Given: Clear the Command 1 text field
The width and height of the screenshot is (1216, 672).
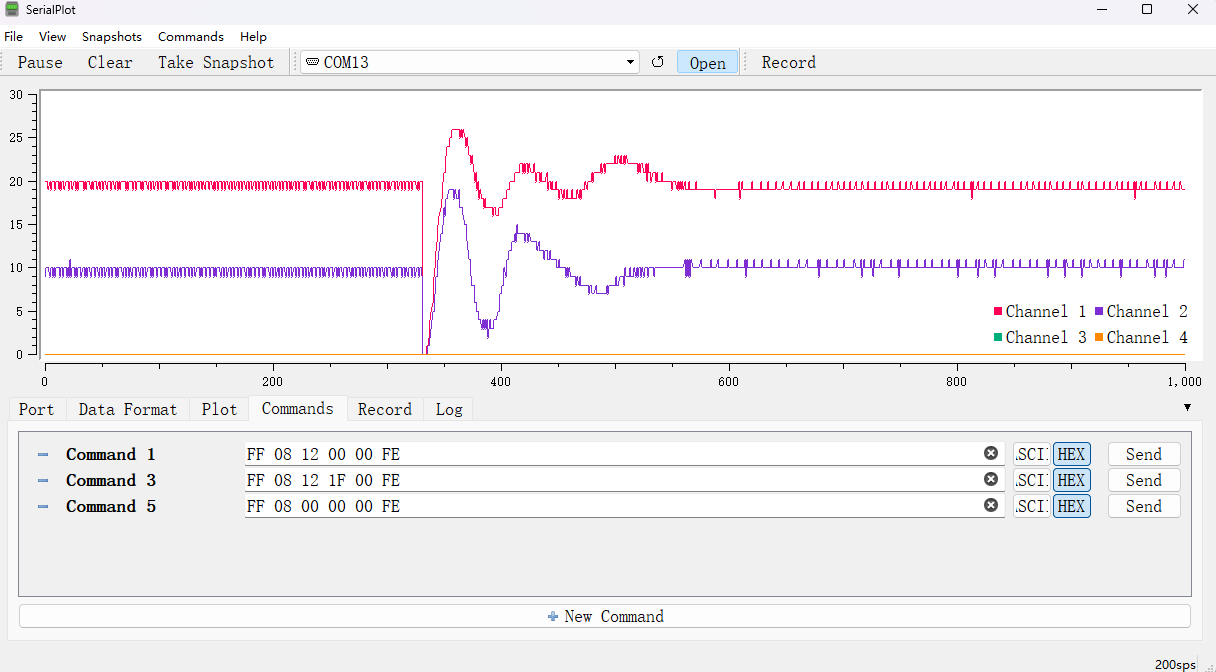Looking at the screenshot, I should point(990,454).
